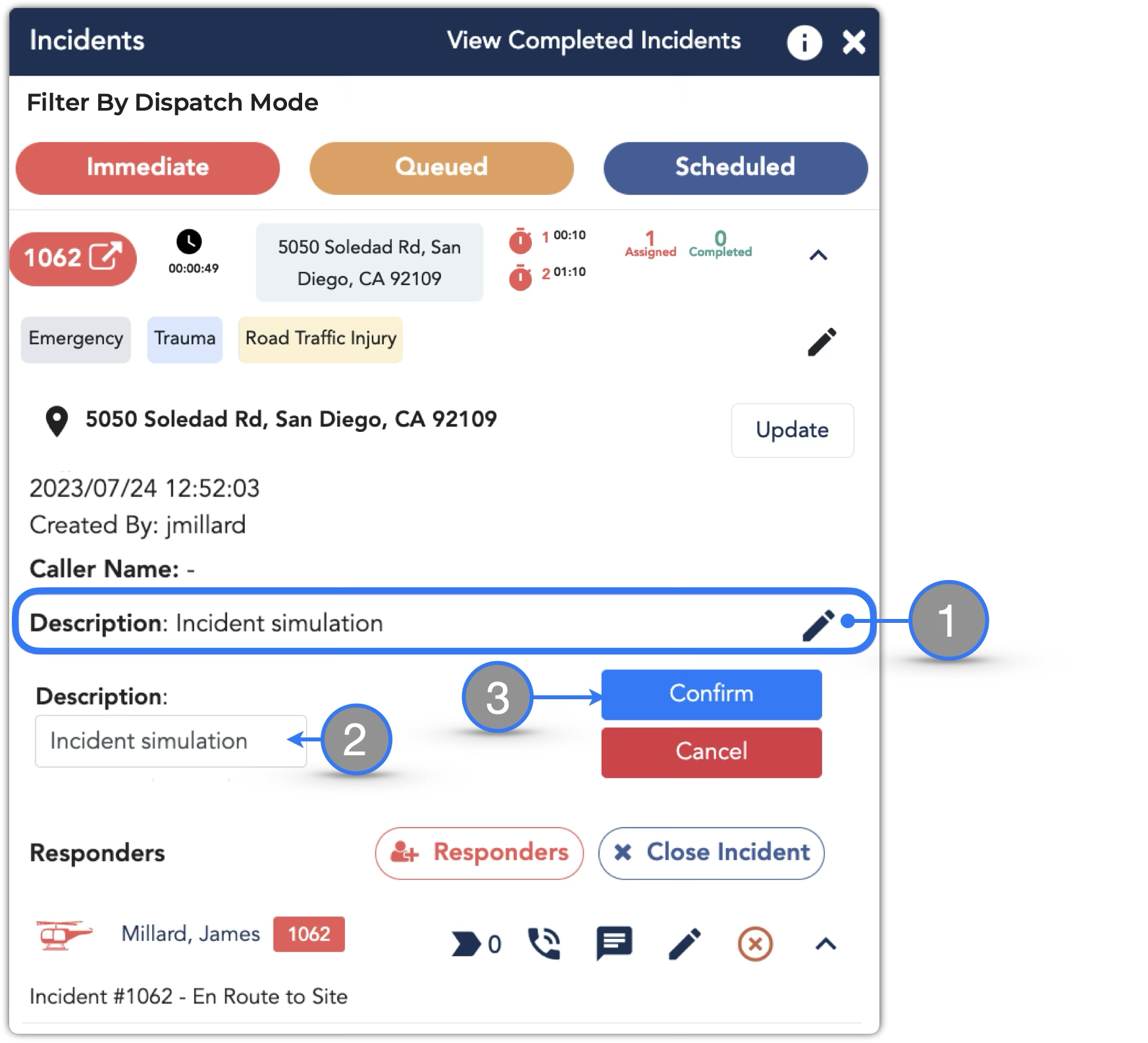This screenshot has width=1148, height=1043.
Task: Edit the incident description pencil icon
Action: (x=818, y=625)
